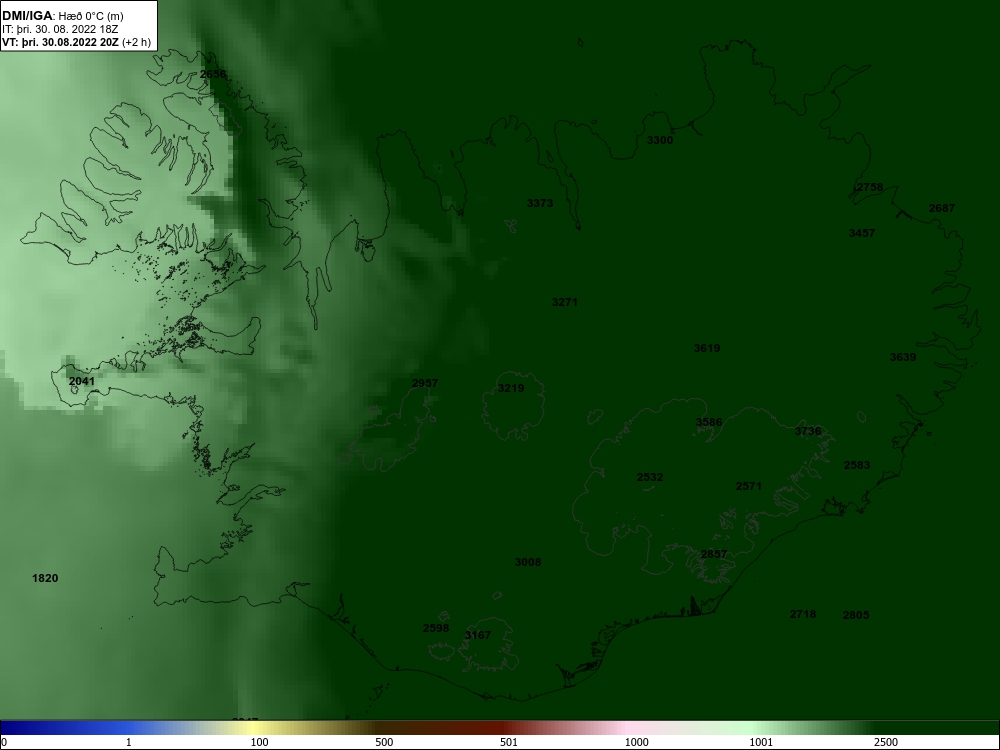1000x750 pixels.
Task: Select the 'IT: þri. 30. 08. 2022 18Z' line
Action: (60, 29)
